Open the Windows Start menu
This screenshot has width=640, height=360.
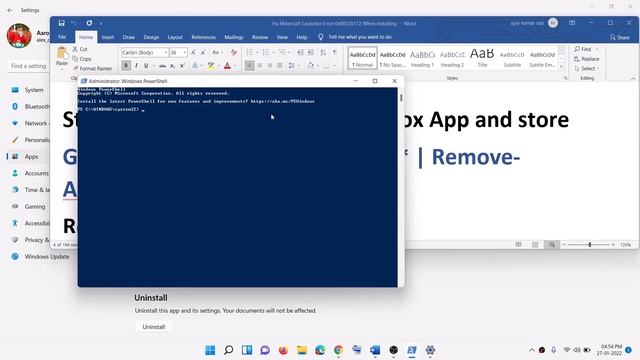pos(210,350)
